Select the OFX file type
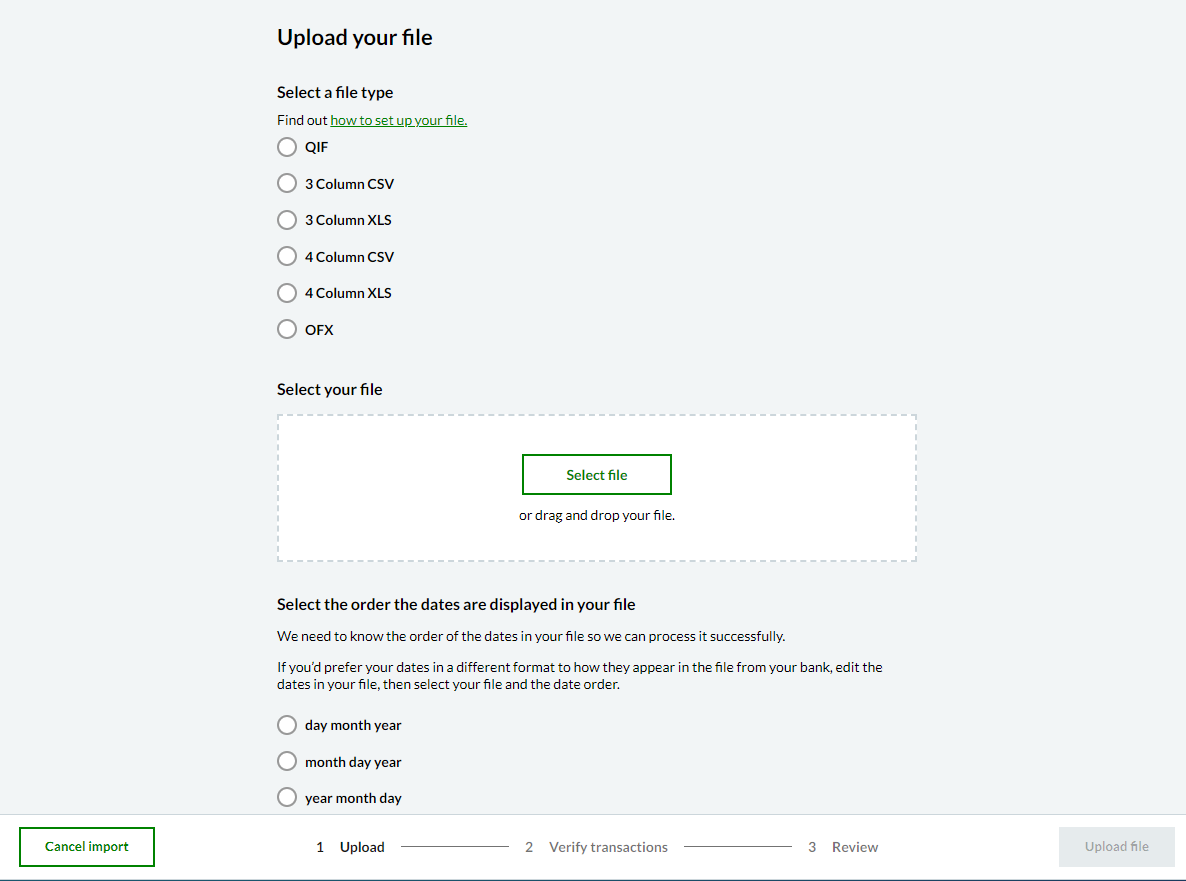 click(x=287, y=329)
